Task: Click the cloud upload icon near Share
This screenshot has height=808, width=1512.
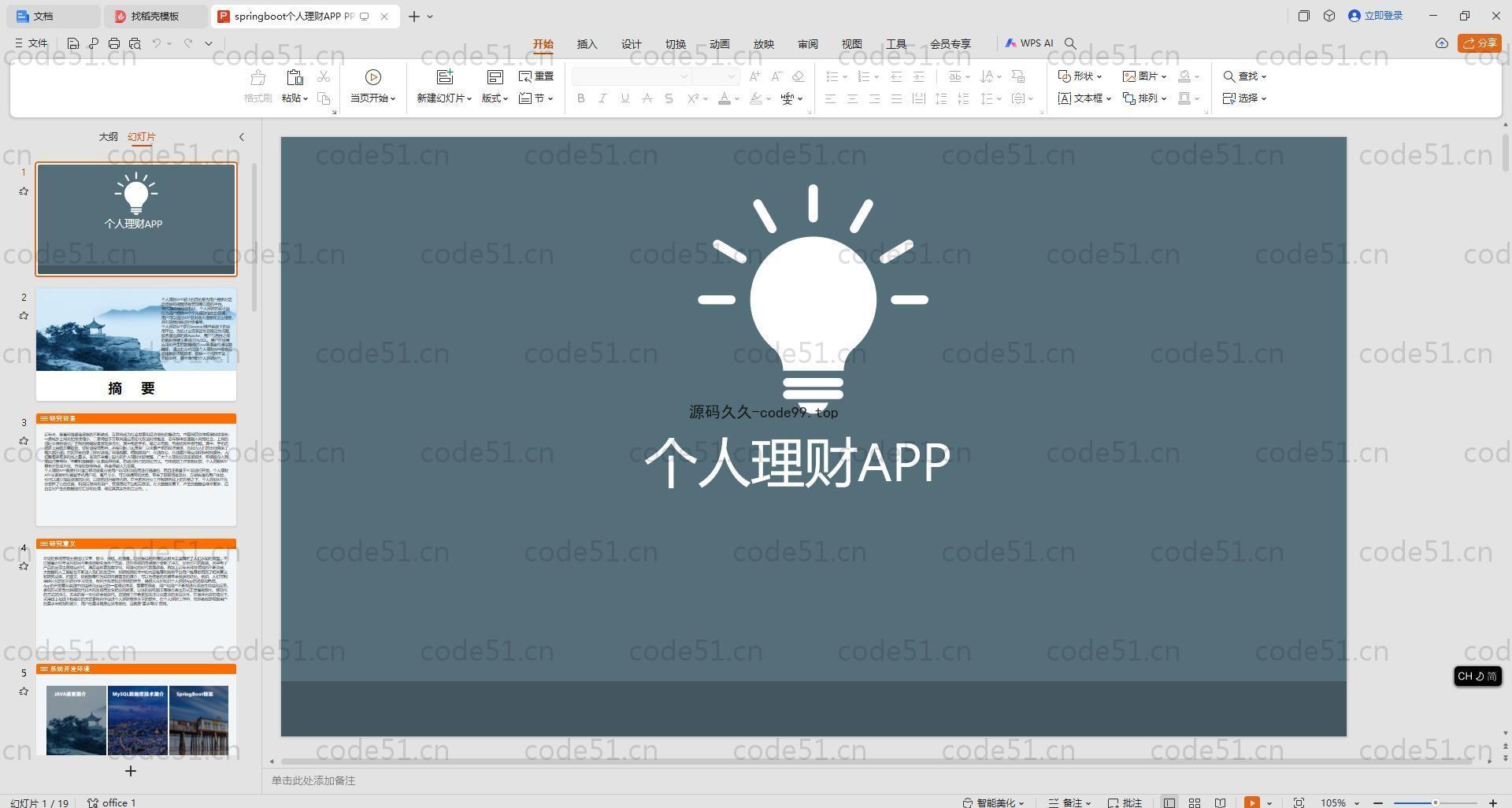Action: click(x=1441, y=43)
